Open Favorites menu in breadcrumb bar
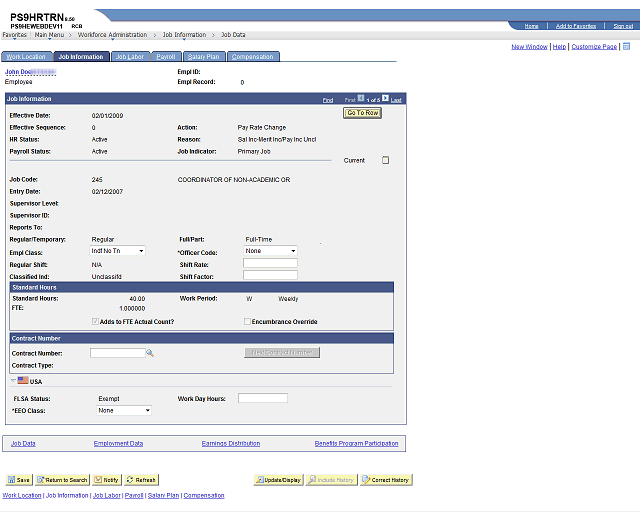 click(14, 35)
